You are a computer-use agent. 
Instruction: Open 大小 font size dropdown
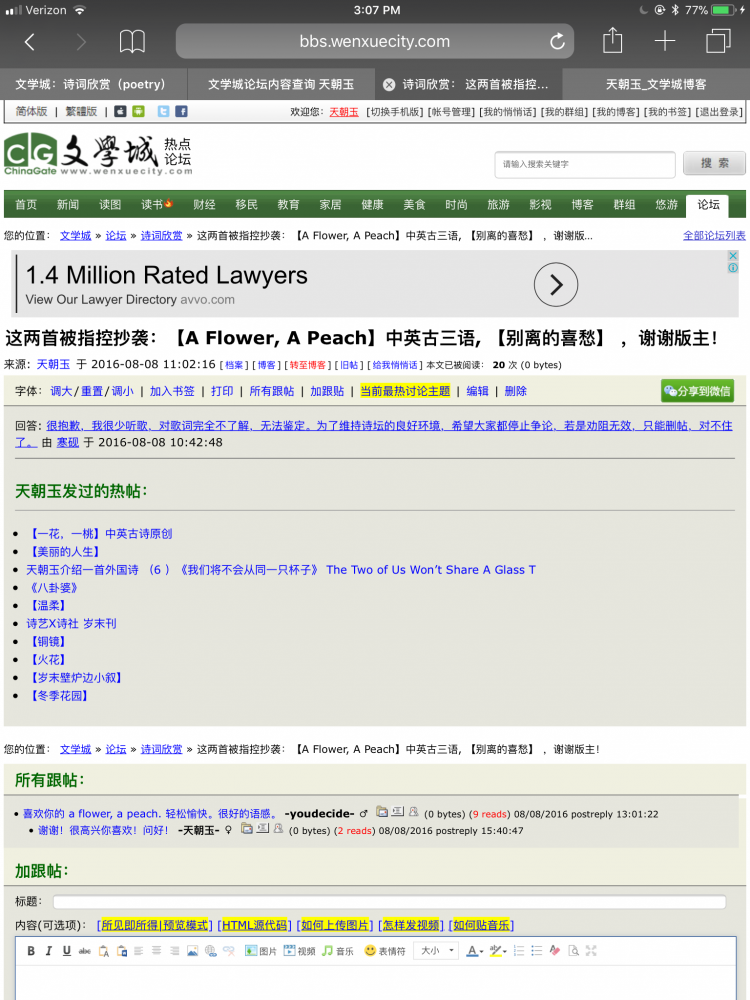point(436,951)
